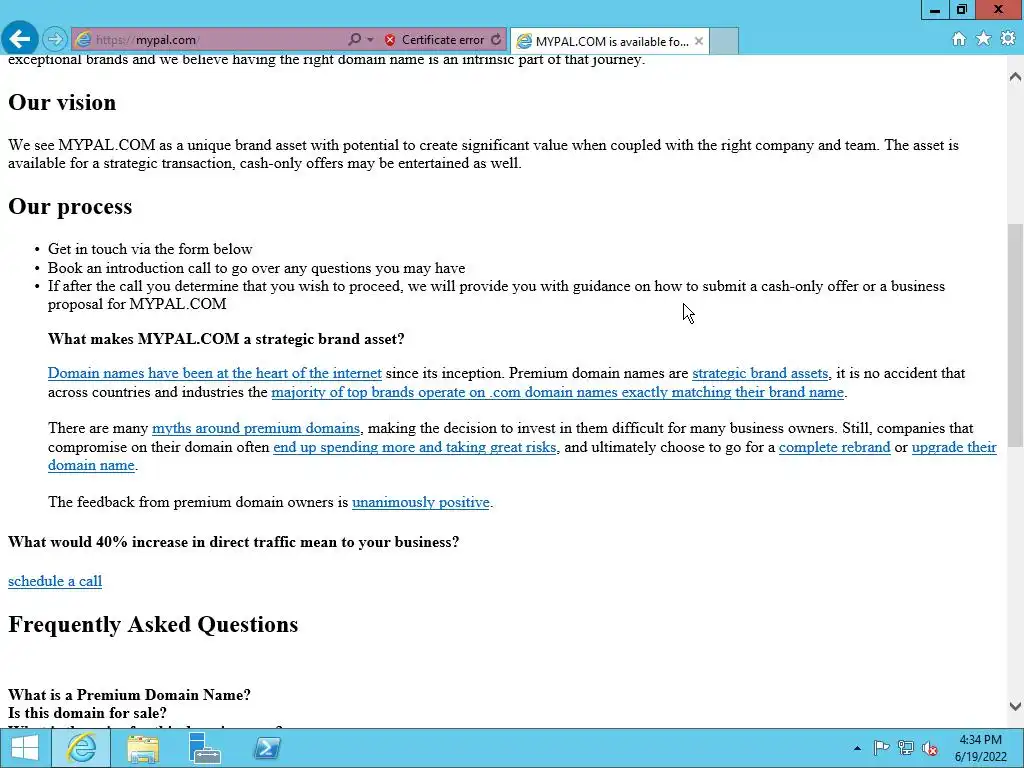Open Action Center flag icon

[x=881, y=748]
